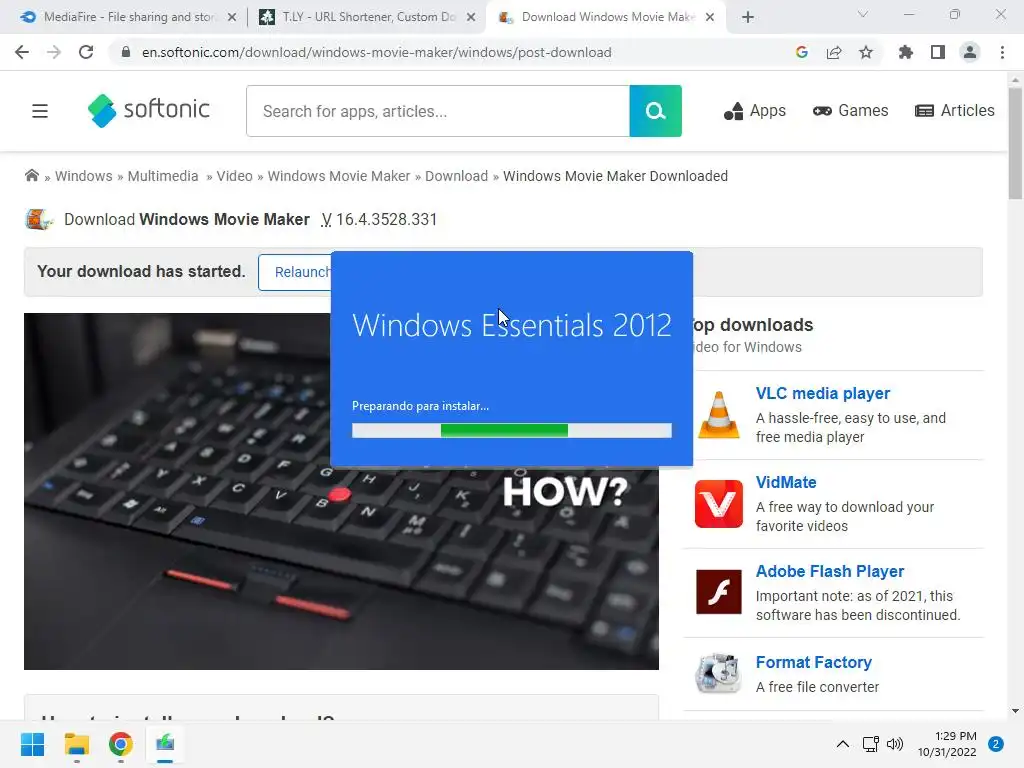1024x768 pixels.
Task: Toggle the Chrome side panel
Action: tap(938, 52)
